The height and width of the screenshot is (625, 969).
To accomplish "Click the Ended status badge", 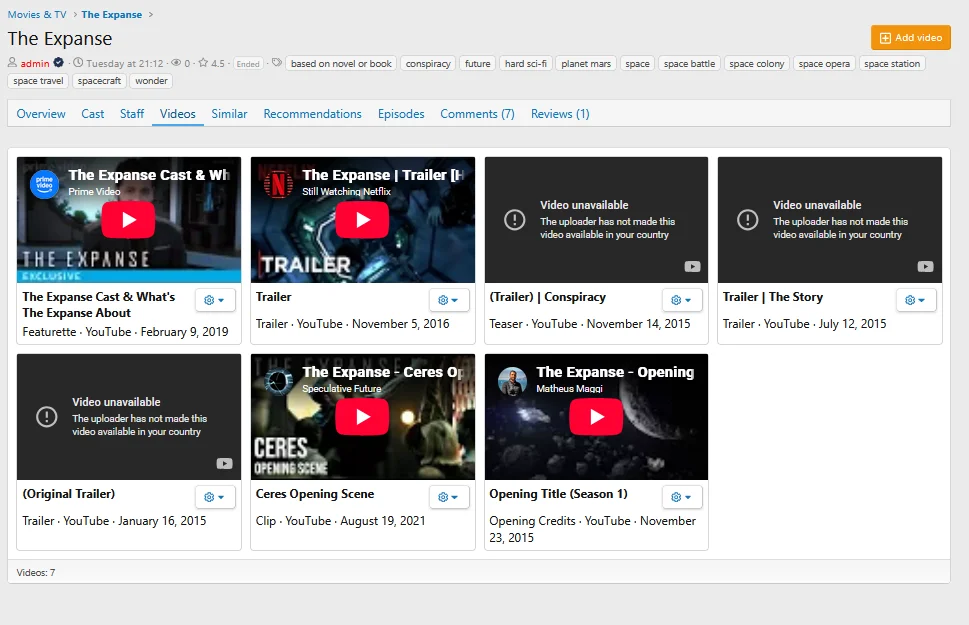I will pos(248,63).
